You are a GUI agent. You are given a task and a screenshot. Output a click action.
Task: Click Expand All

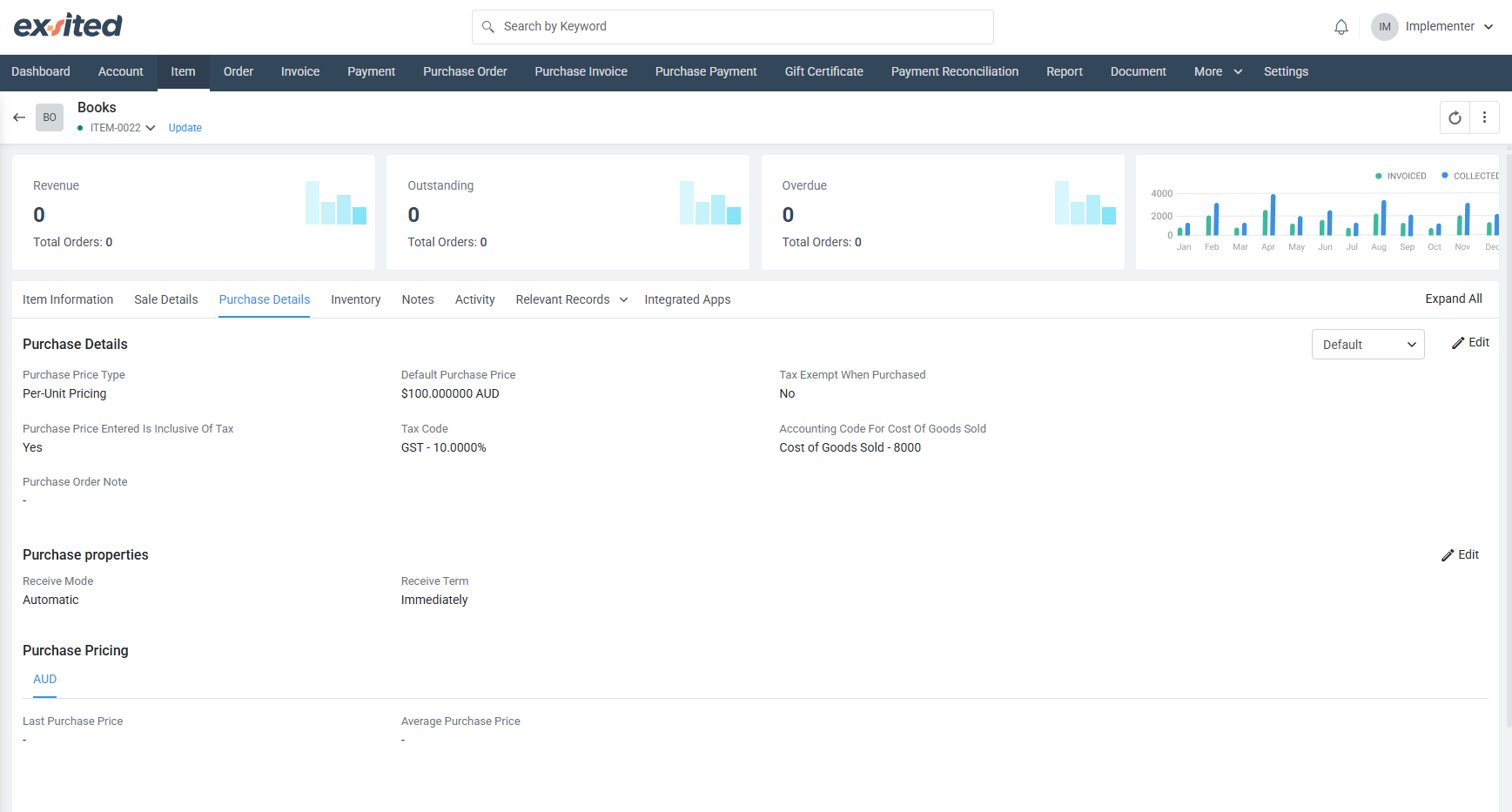tap(1454, 299)
